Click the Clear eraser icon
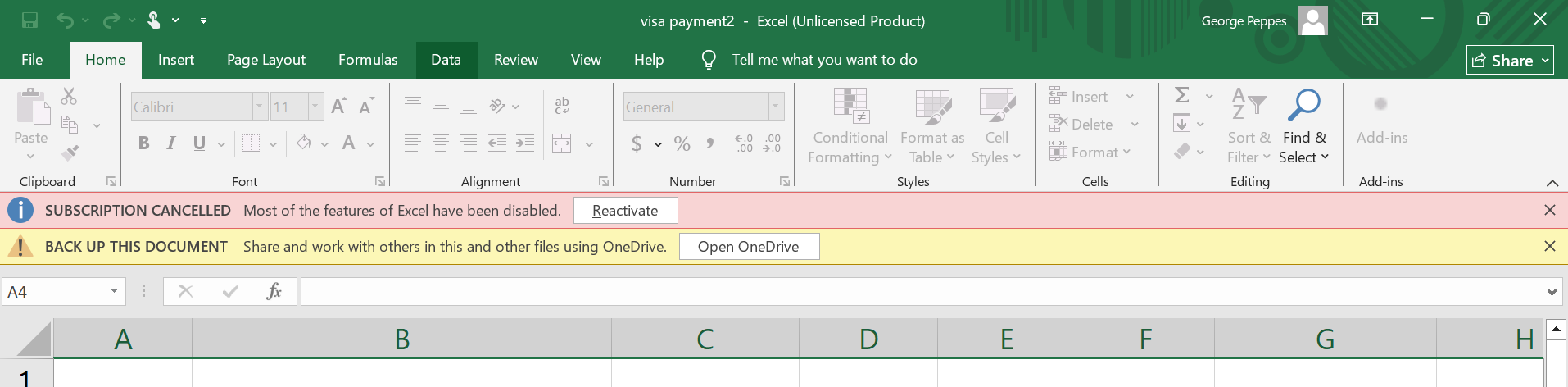The image size is (1568, 387). click(x=1182, y=152)
